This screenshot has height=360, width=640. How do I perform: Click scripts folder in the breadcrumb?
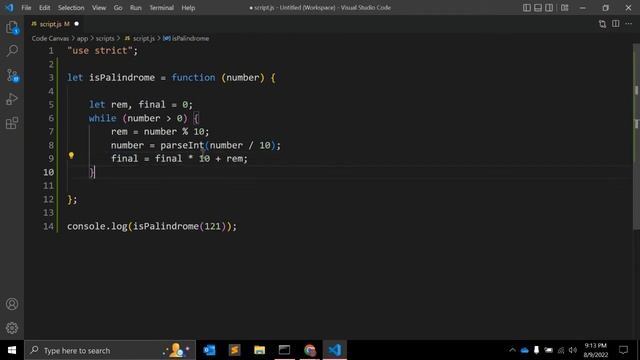(x=105, y=38)
